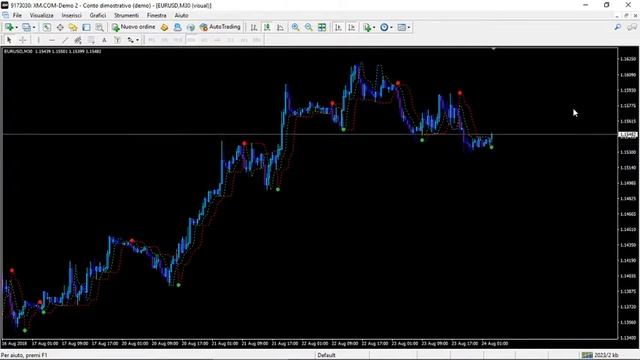Switch to the M15 timeframe
This screenshot has width=640, height=360.
[178, 40]
